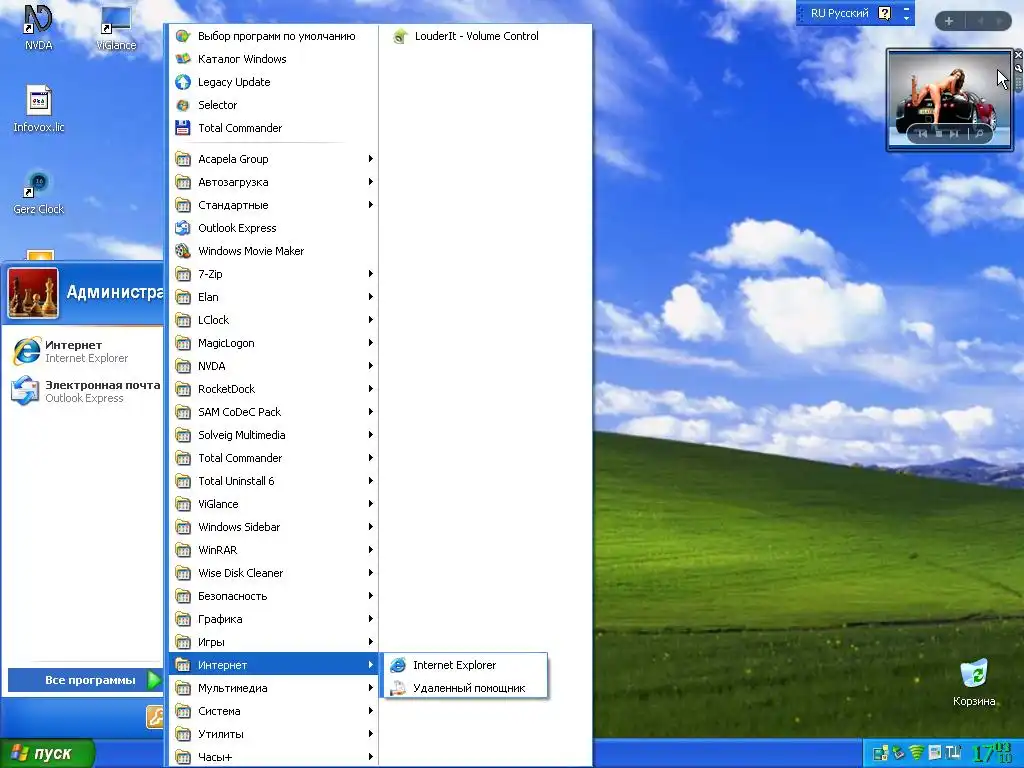
Task: Open the NVDA program folder in menu
Action: 273,366
